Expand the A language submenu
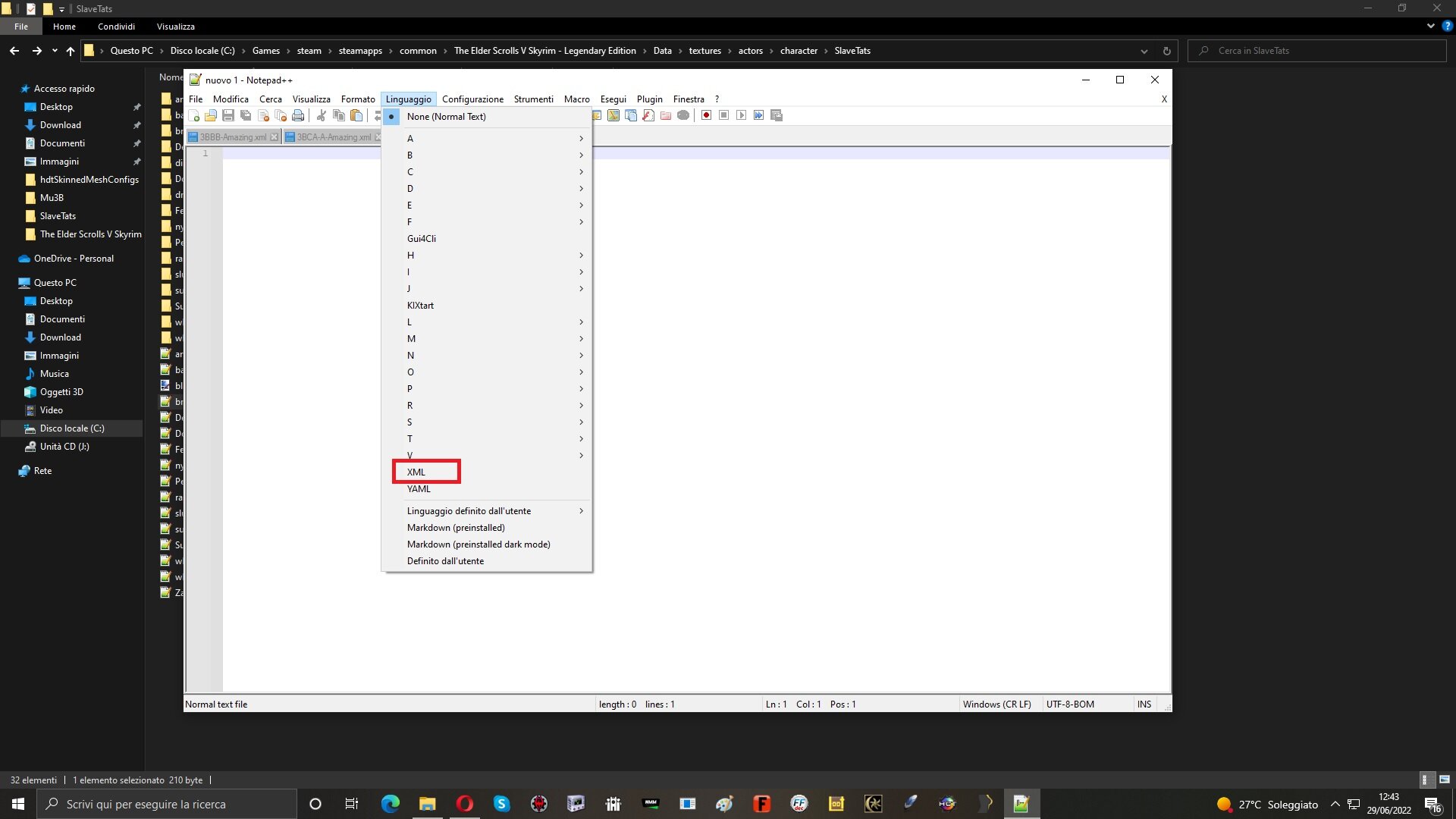Screen dimensions: 1456x819 (487, 139)
